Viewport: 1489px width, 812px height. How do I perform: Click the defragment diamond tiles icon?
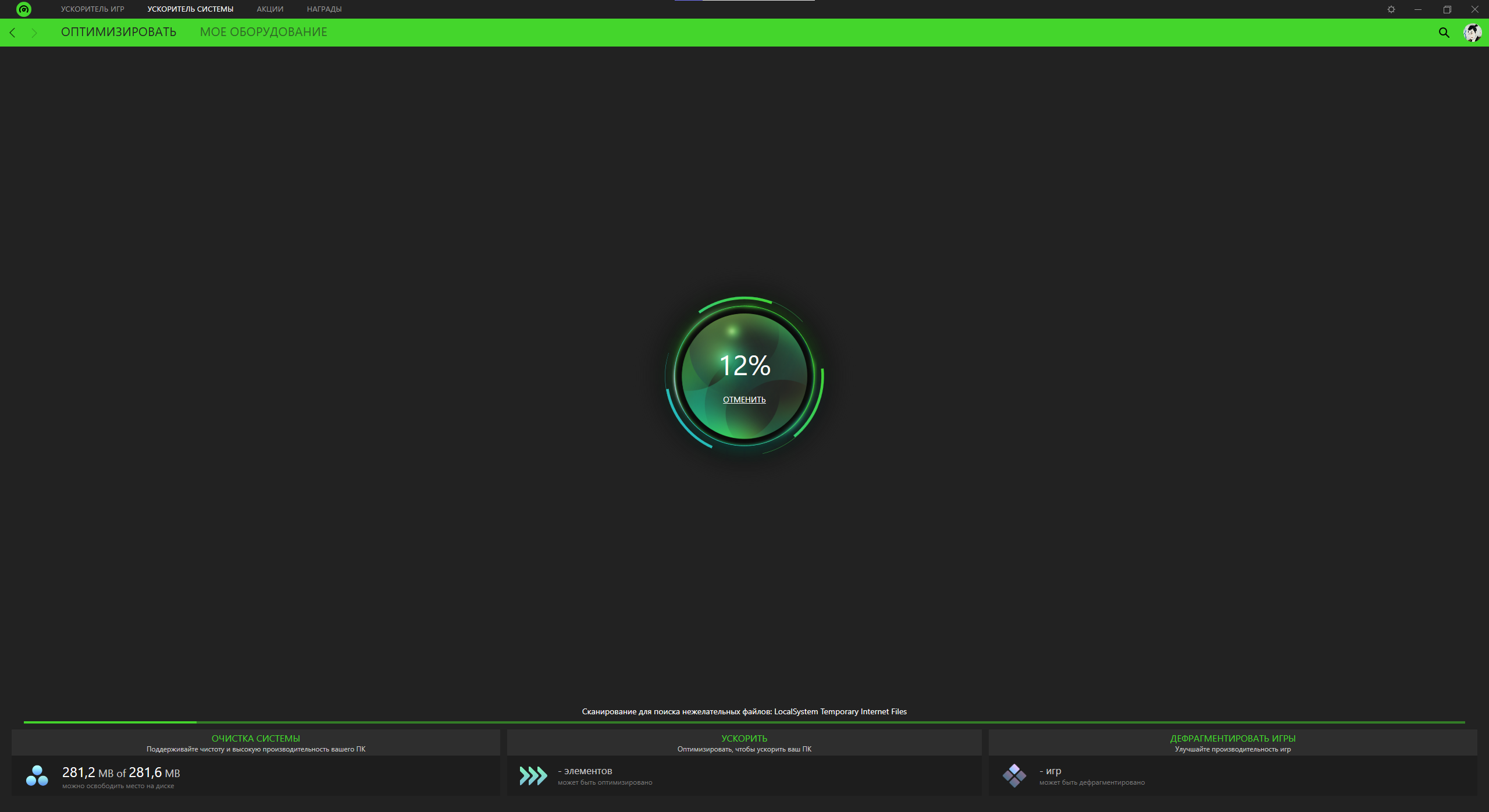1014,776
